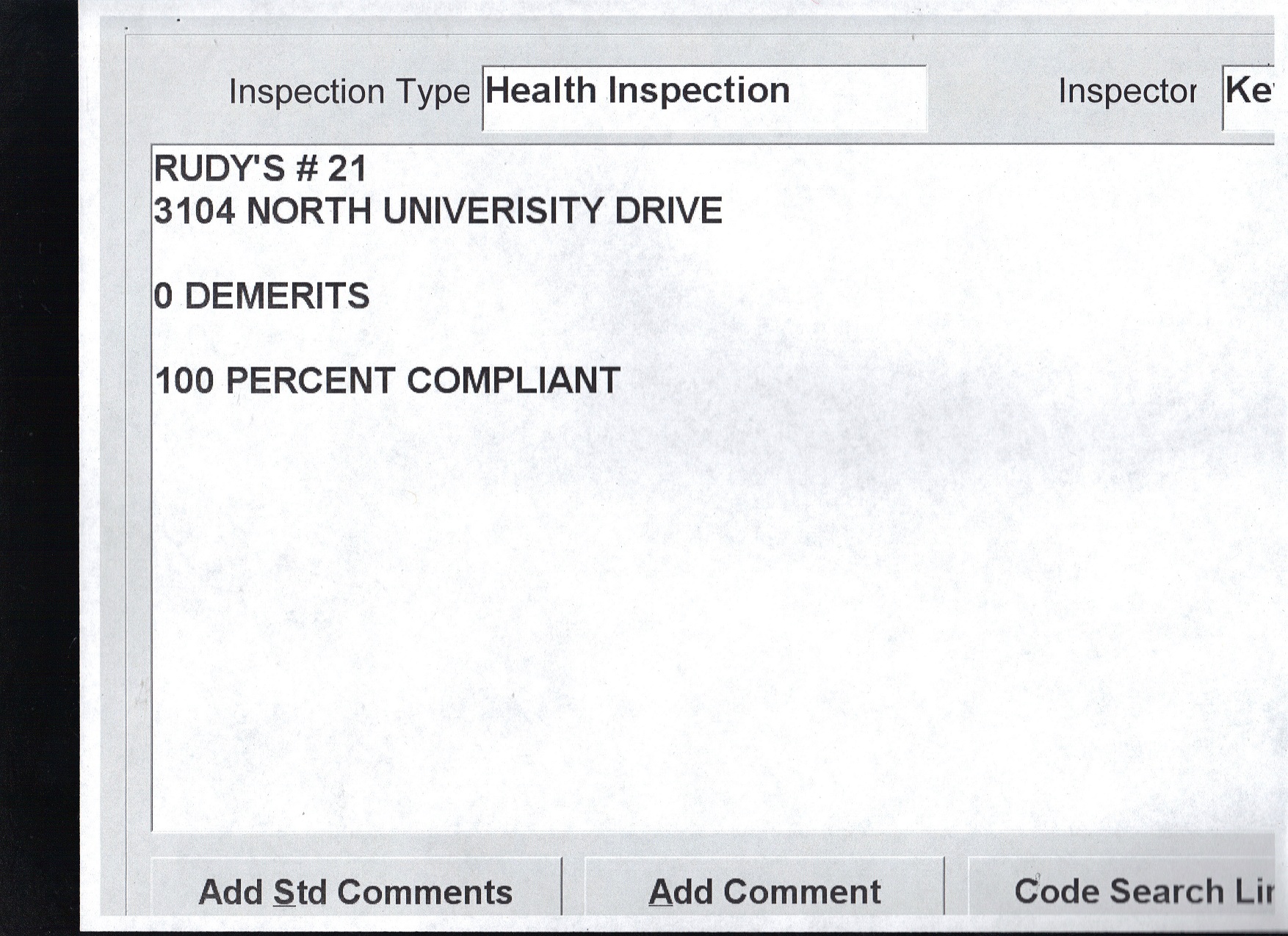Click the Inspection Type field showing Health Inspection
1288x936 pixels.
703,97
